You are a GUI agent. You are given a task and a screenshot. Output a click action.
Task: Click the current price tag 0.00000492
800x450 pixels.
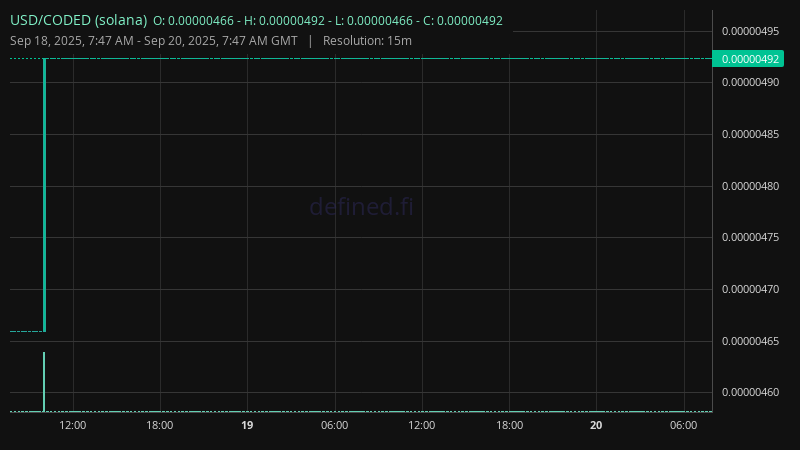click(x=748, y=59)
